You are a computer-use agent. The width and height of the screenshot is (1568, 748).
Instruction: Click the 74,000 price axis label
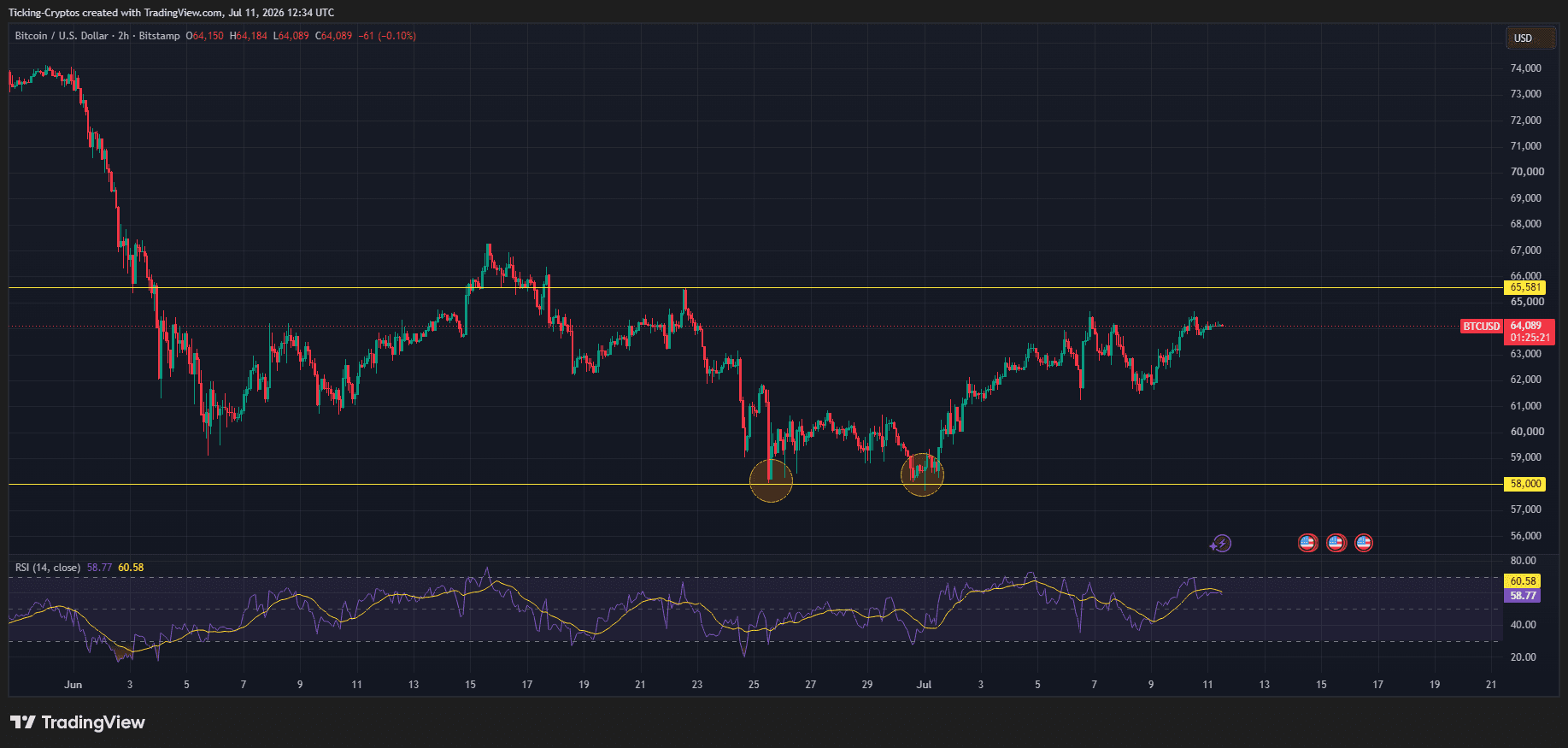tap(1526, 68)
